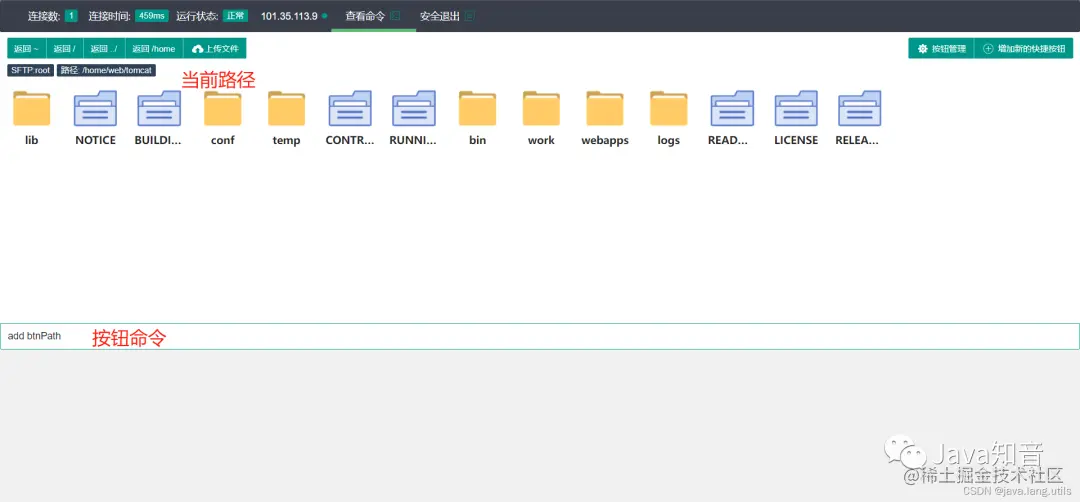
Task: Open the lib folder
Action: tap(32, 109)
